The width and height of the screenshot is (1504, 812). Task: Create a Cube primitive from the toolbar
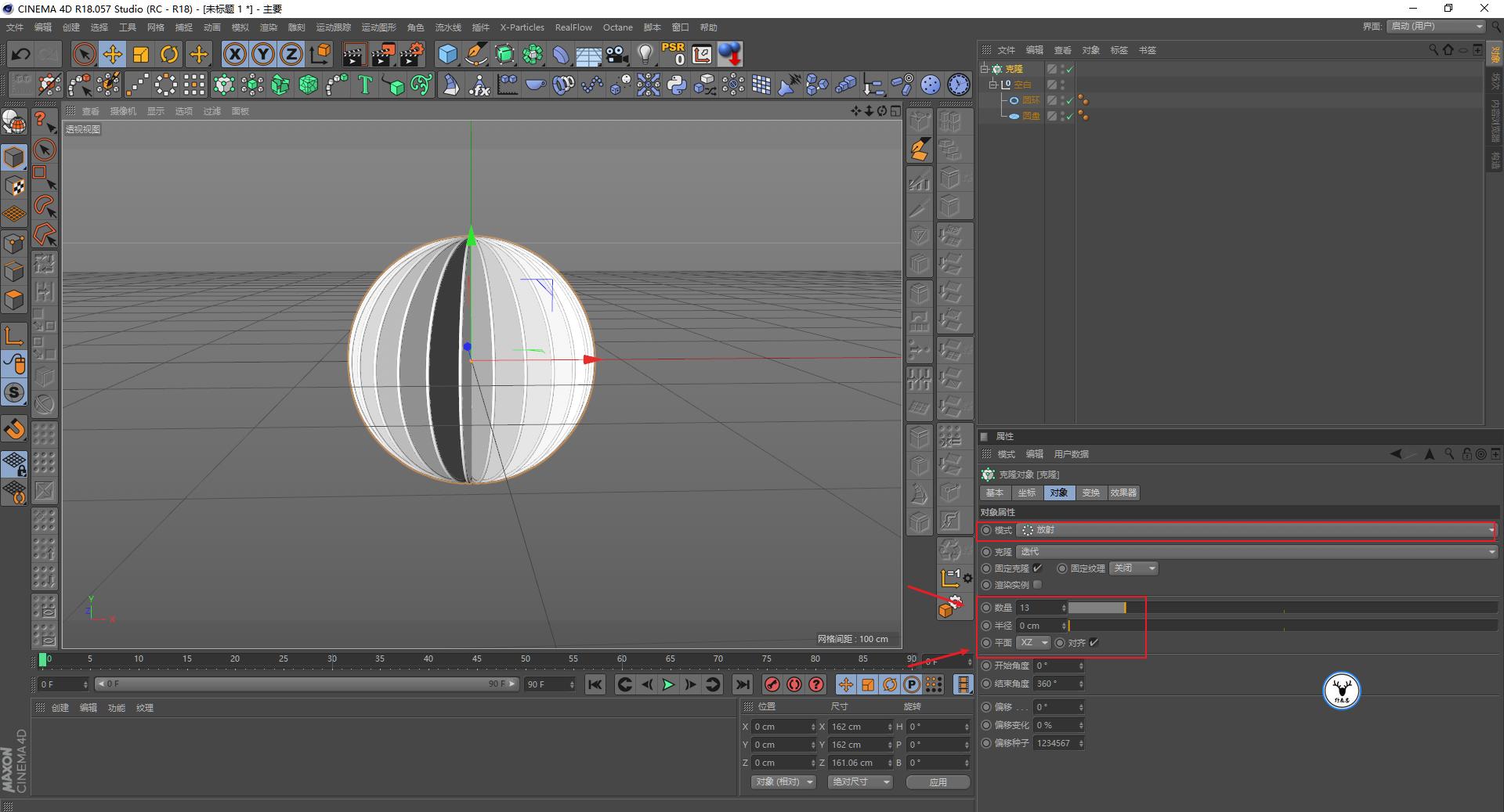[447, 54]
